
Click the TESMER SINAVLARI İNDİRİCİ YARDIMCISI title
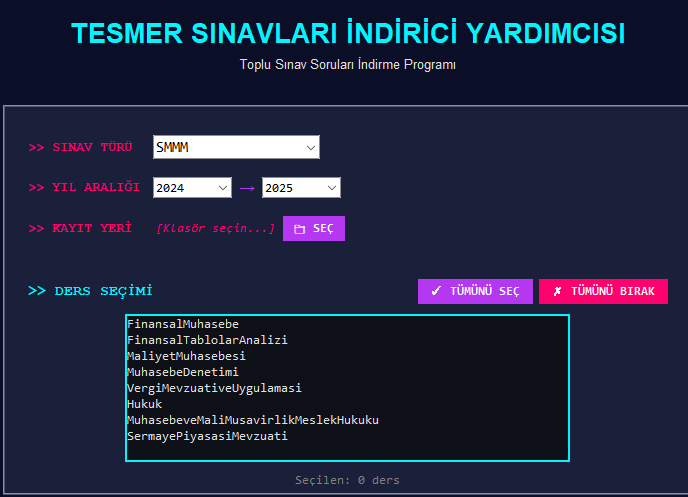coord(348,33)
